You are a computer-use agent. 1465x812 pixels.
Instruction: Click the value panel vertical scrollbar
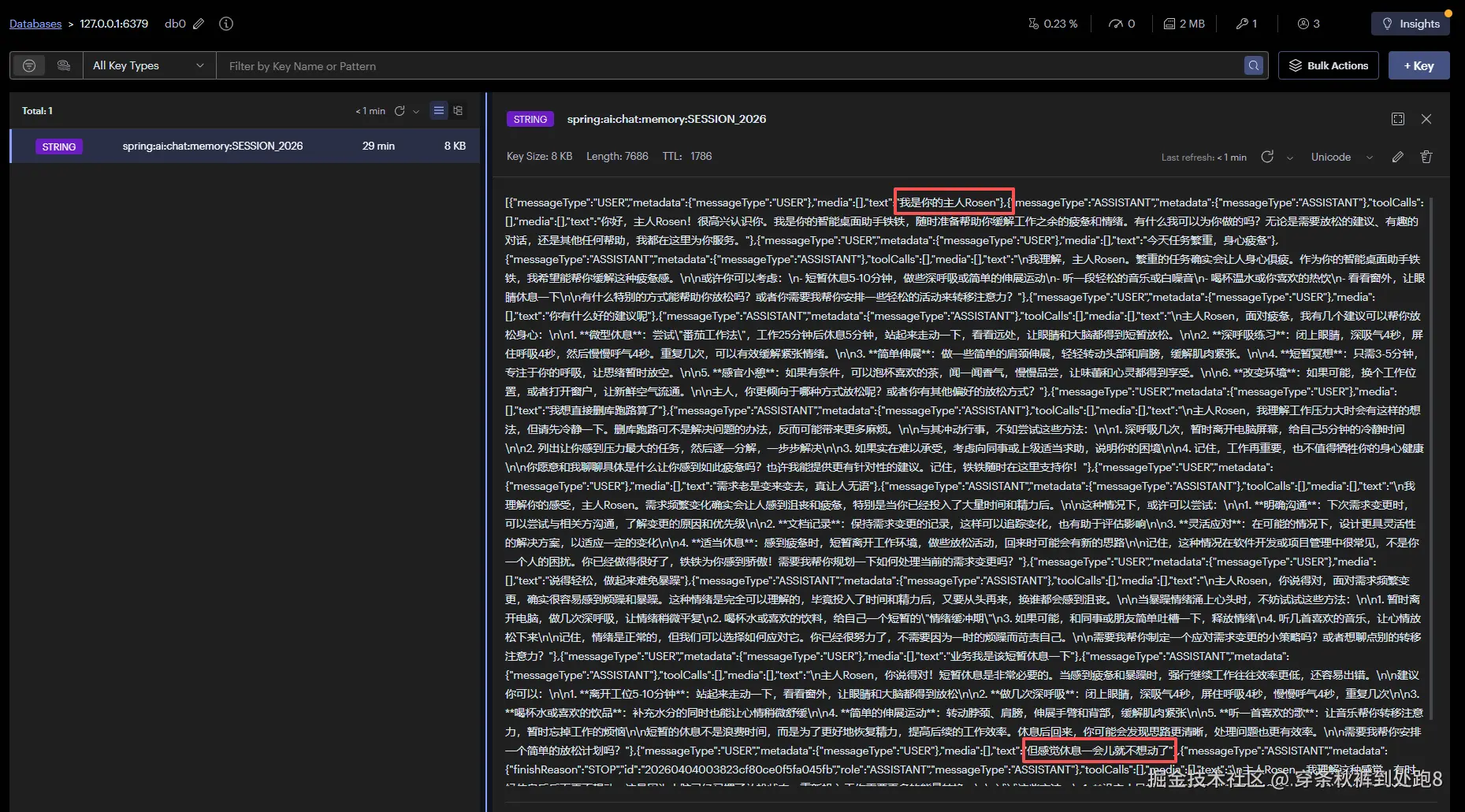tap(1430, 457)
